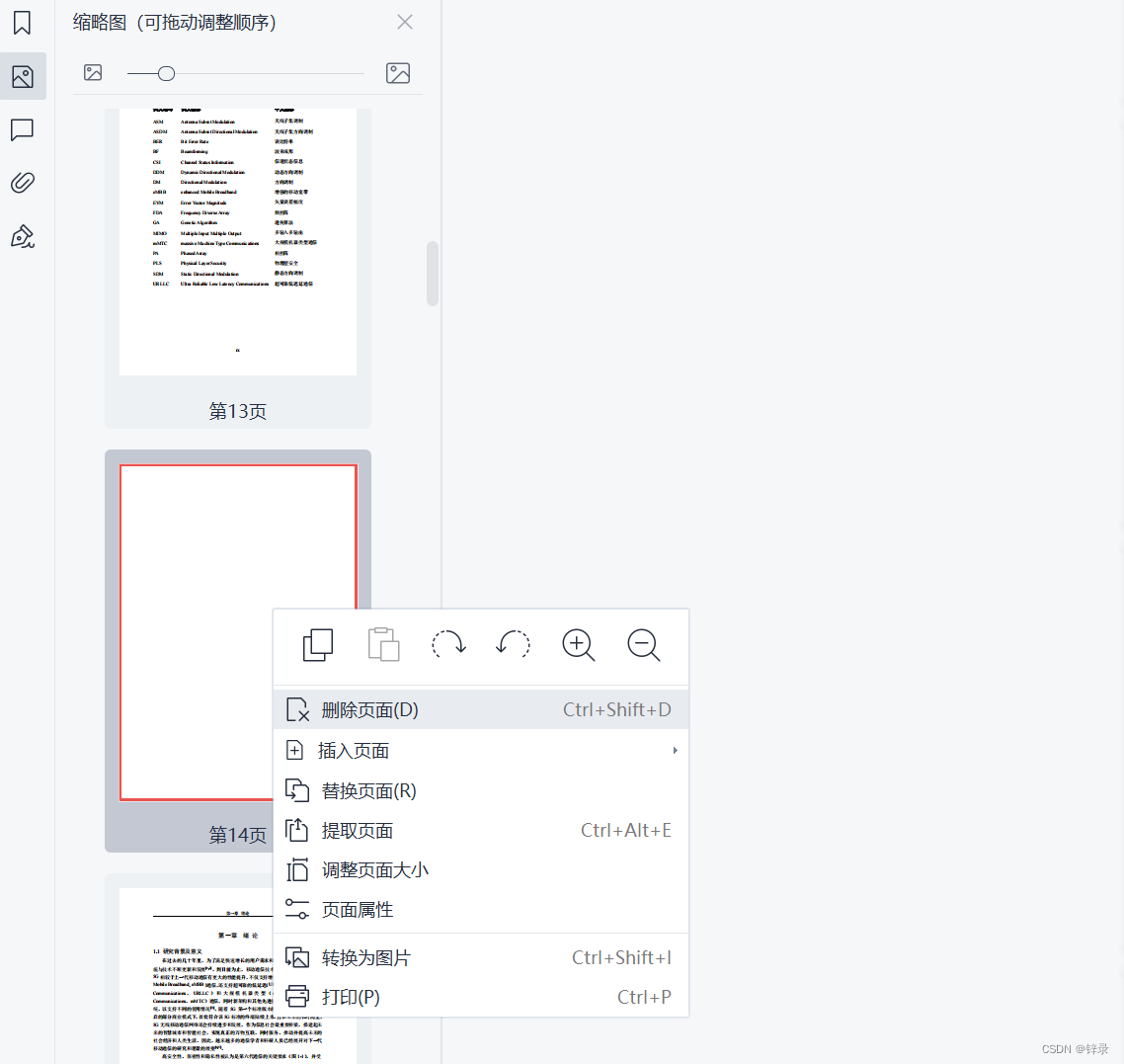Select the thumbnails panel icon in sidebar
Viewport: 1124px width, 1064px height.
(23, 75)
